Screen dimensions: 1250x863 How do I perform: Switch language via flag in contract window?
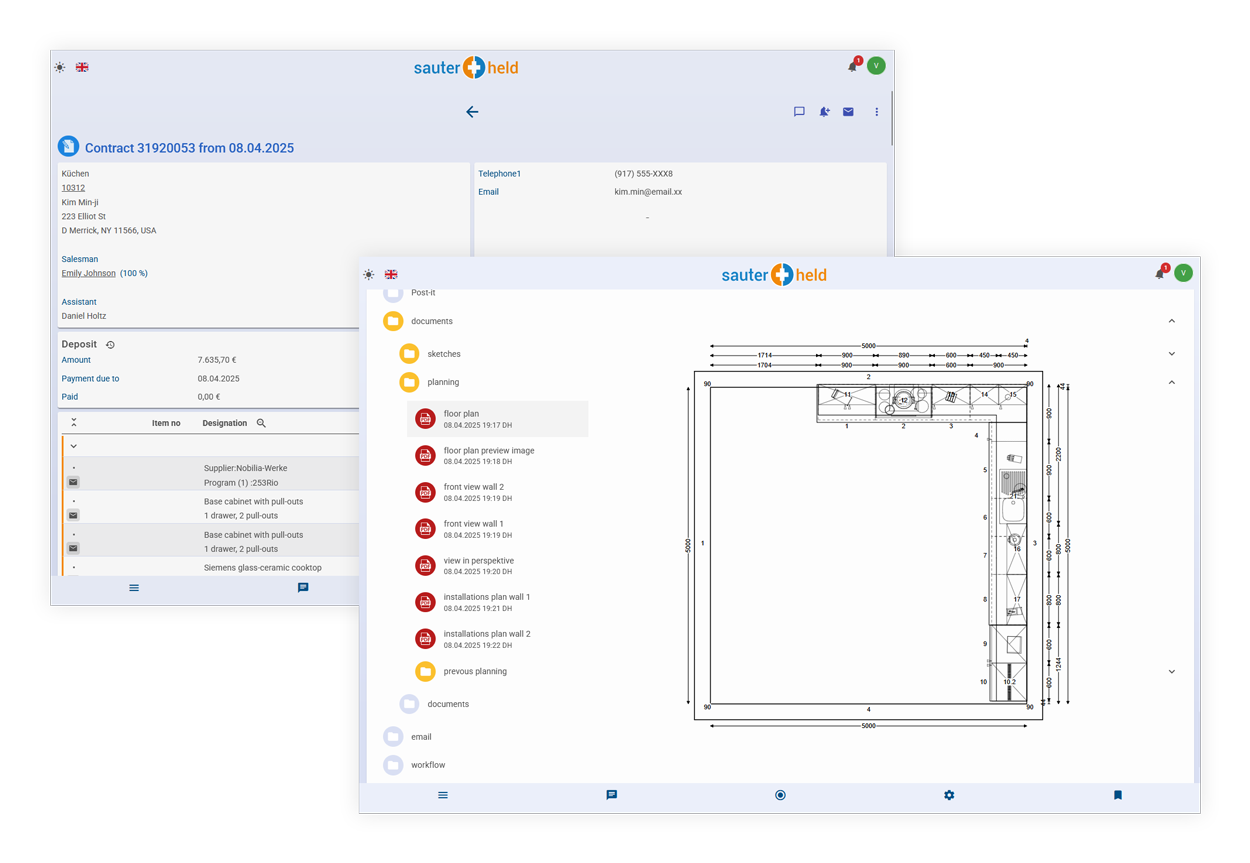[82, 67]
